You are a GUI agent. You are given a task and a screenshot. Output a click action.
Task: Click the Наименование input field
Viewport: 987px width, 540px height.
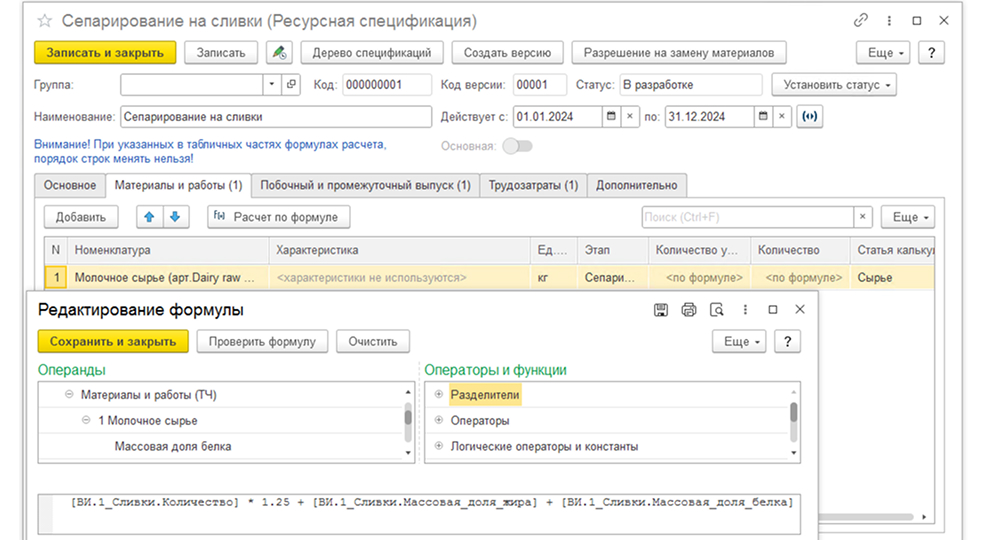[276, 116]
